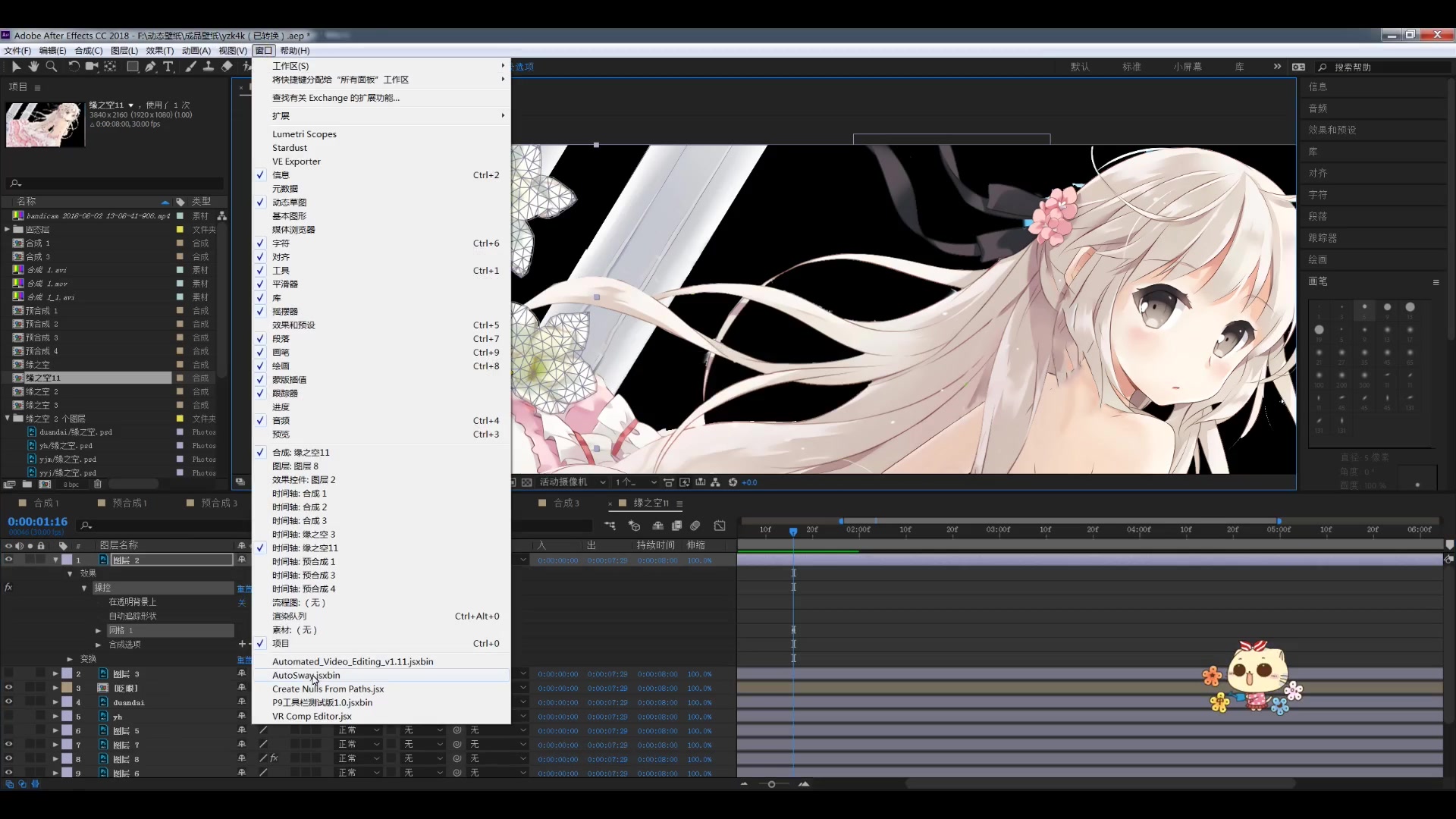1456x819 pixels.
Task: Select the Hand tool
Action: tap(33, 67)
